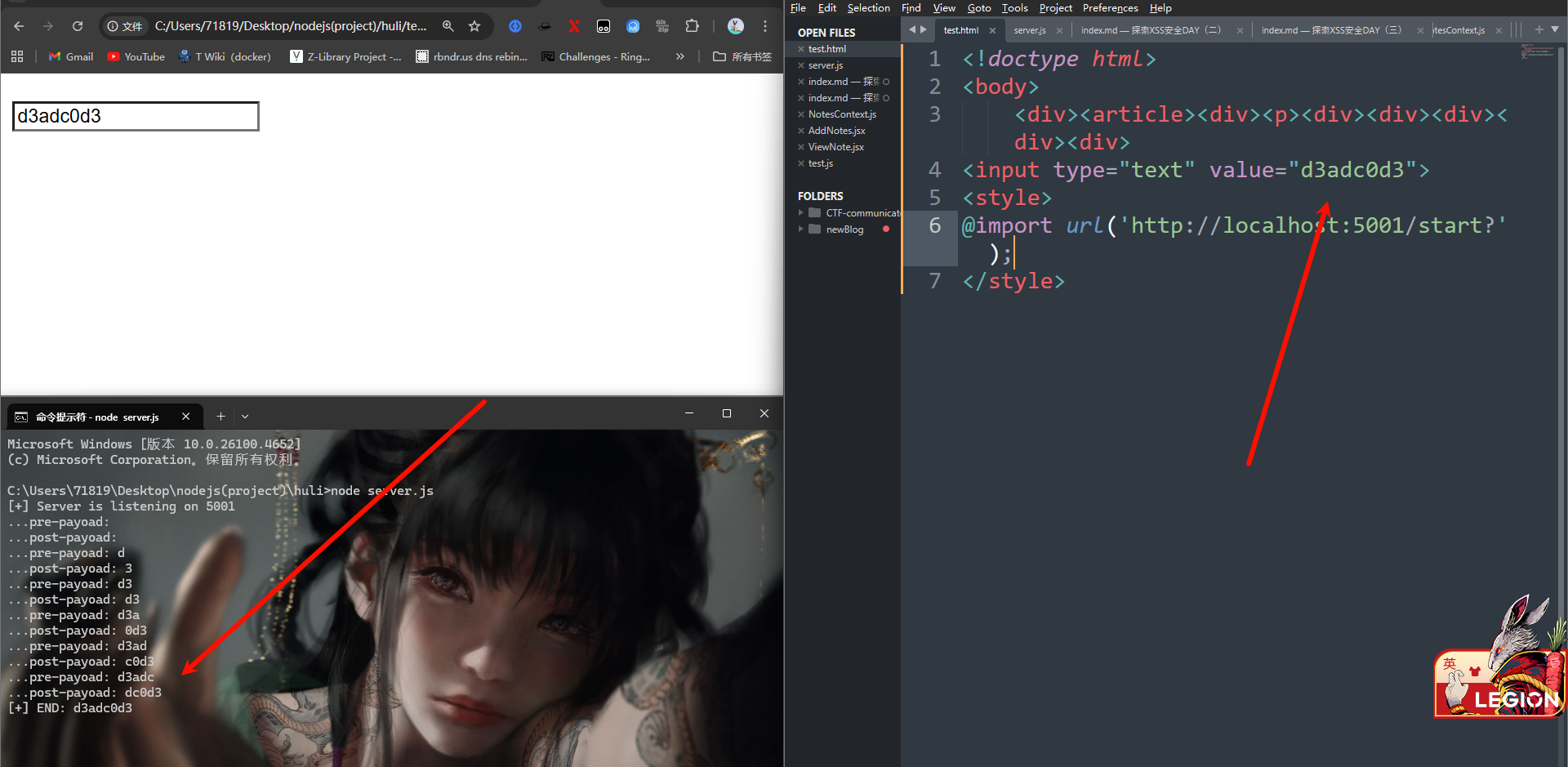
Task: Open the black hat extension icon
Action: coord(545,26)
